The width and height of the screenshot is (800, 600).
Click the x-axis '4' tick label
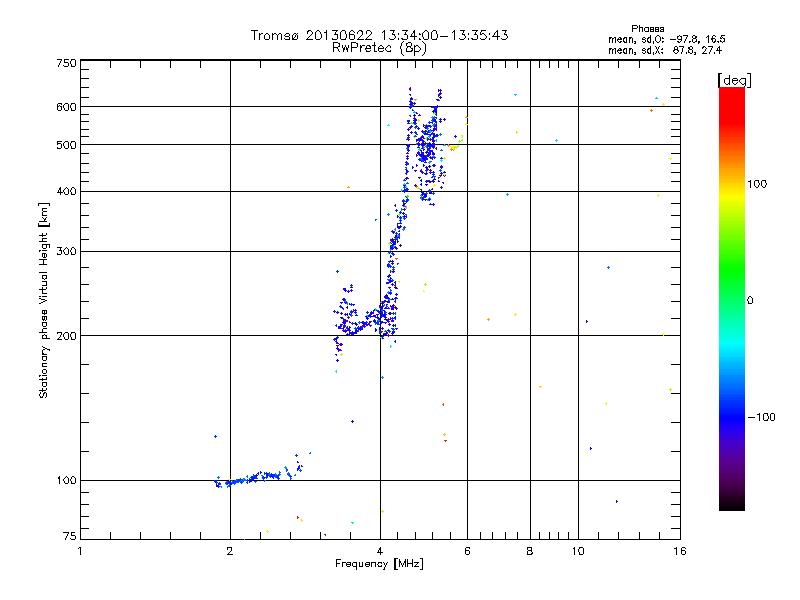coord(380,551)
